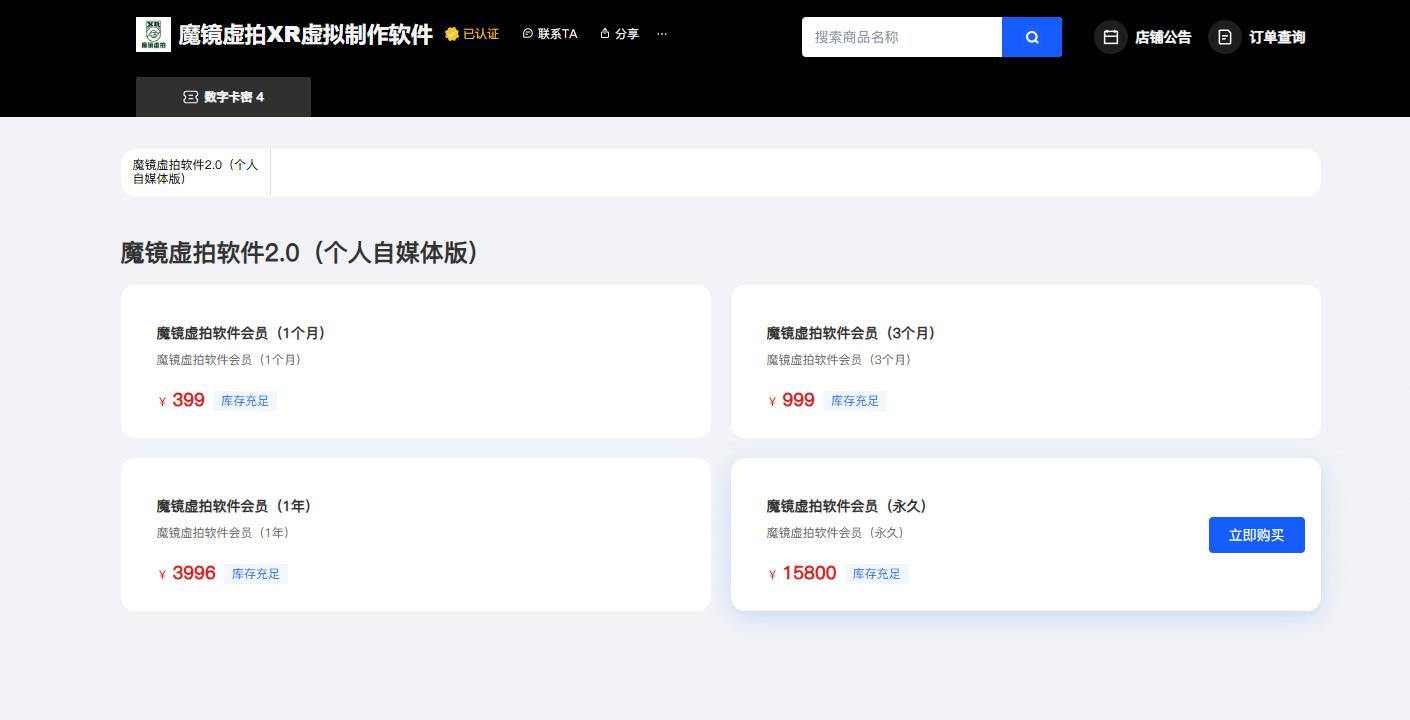
Task: Click the 已认证 verified badge icon
Action: (453, 33)
